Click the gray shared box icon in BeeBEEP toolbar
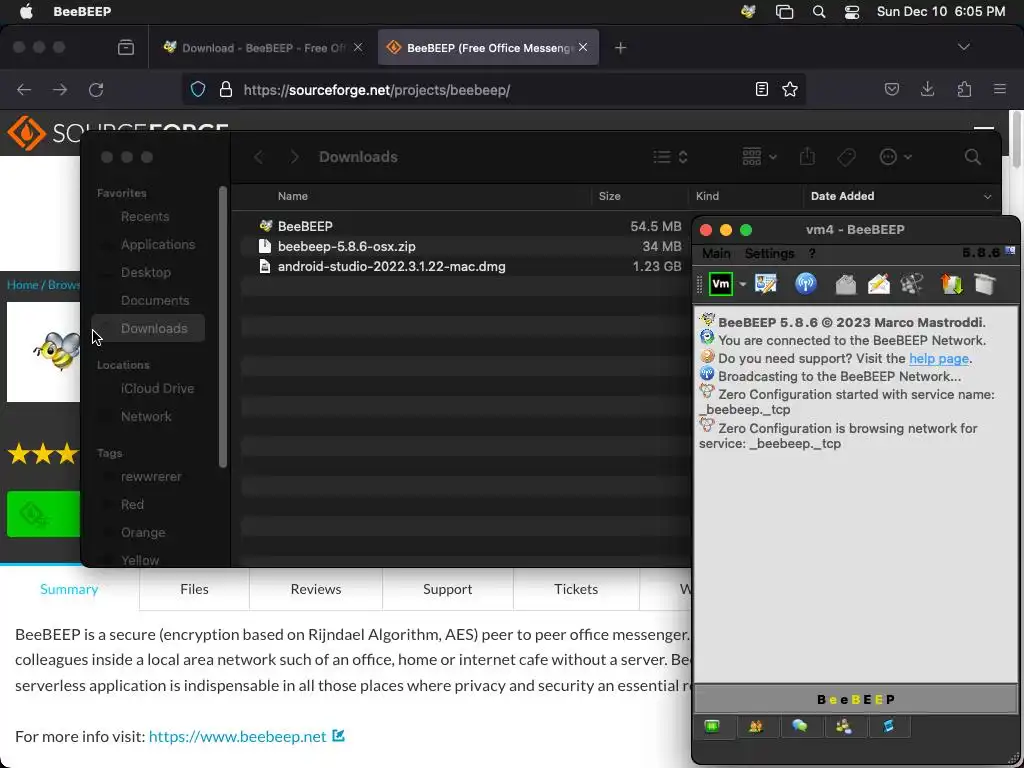This screenshot has height=768, width=1024. click(985, 284)
